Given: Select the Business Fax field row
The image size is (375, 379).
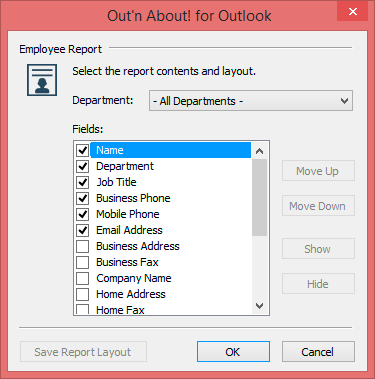Looking at the screenshot, I should click(x=171, y=262).
